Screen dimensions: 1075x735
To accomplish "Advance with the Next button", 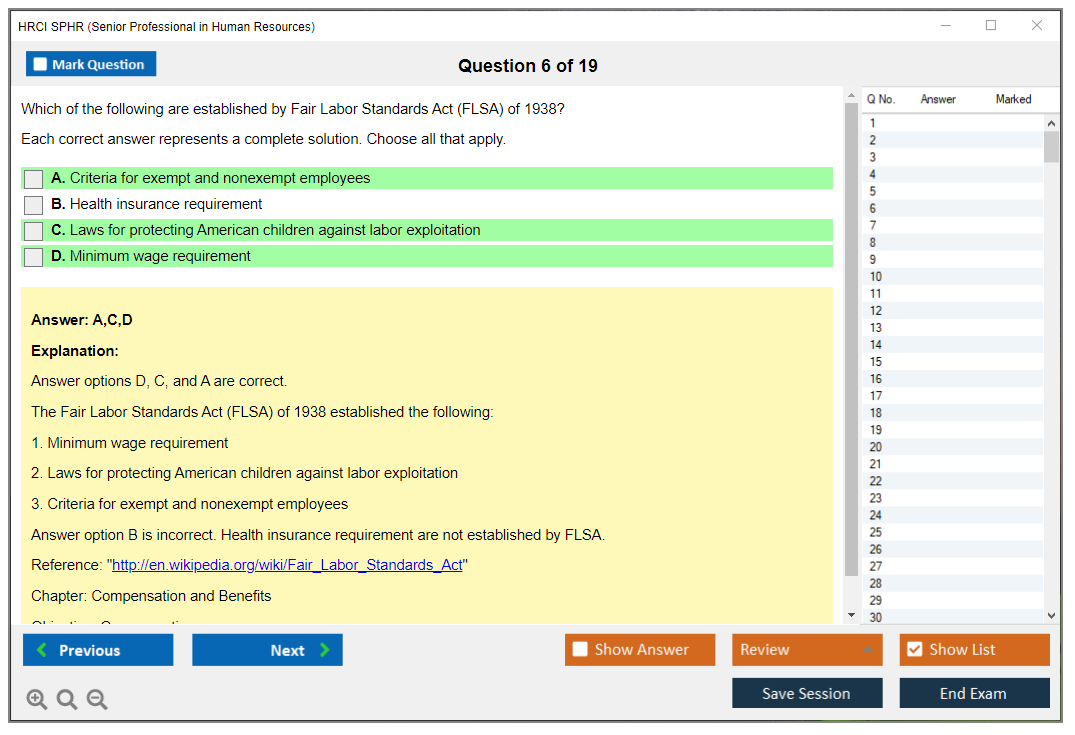I will [267, 650].
